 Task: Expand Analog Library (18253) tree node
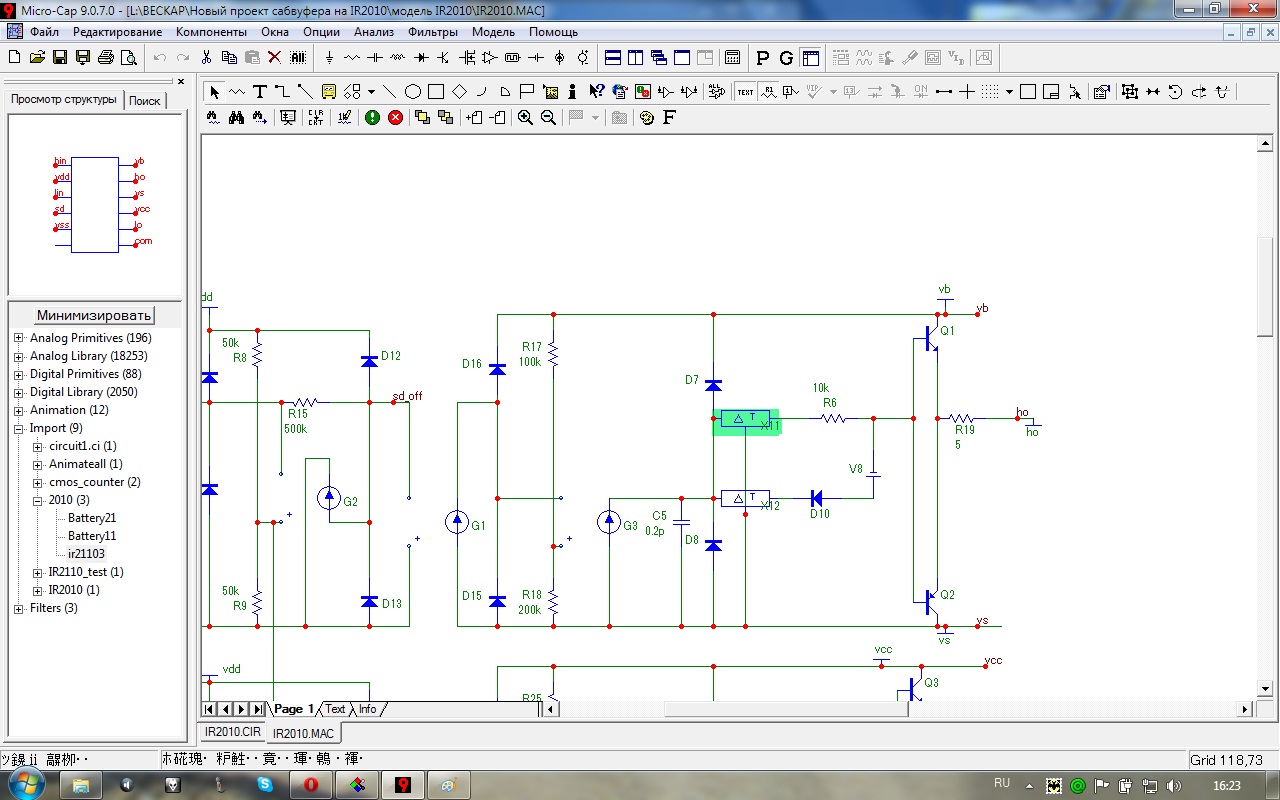(19, 356)
